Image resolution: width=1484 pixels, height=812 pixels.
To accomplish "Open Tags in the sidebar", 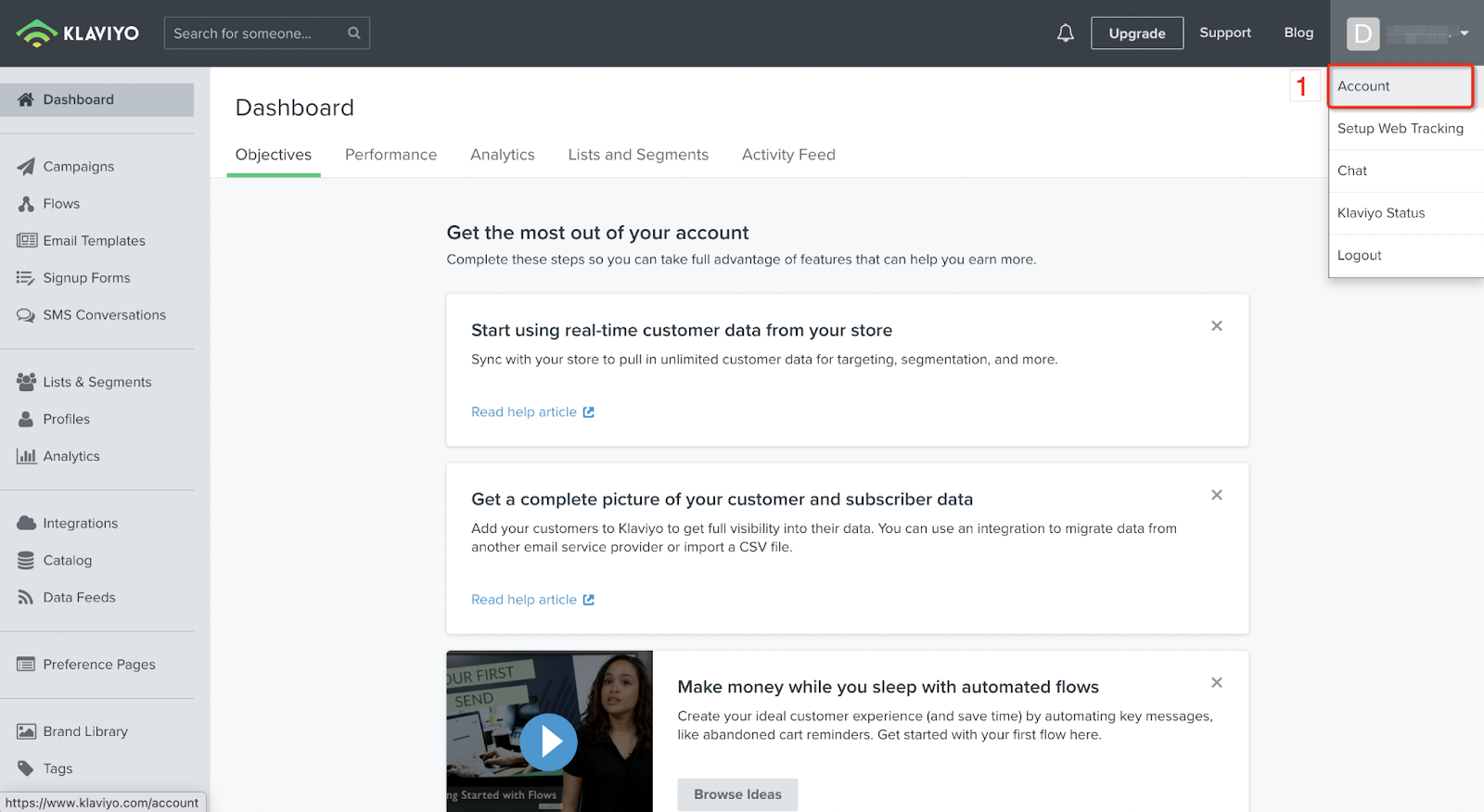I will (58, 768).
